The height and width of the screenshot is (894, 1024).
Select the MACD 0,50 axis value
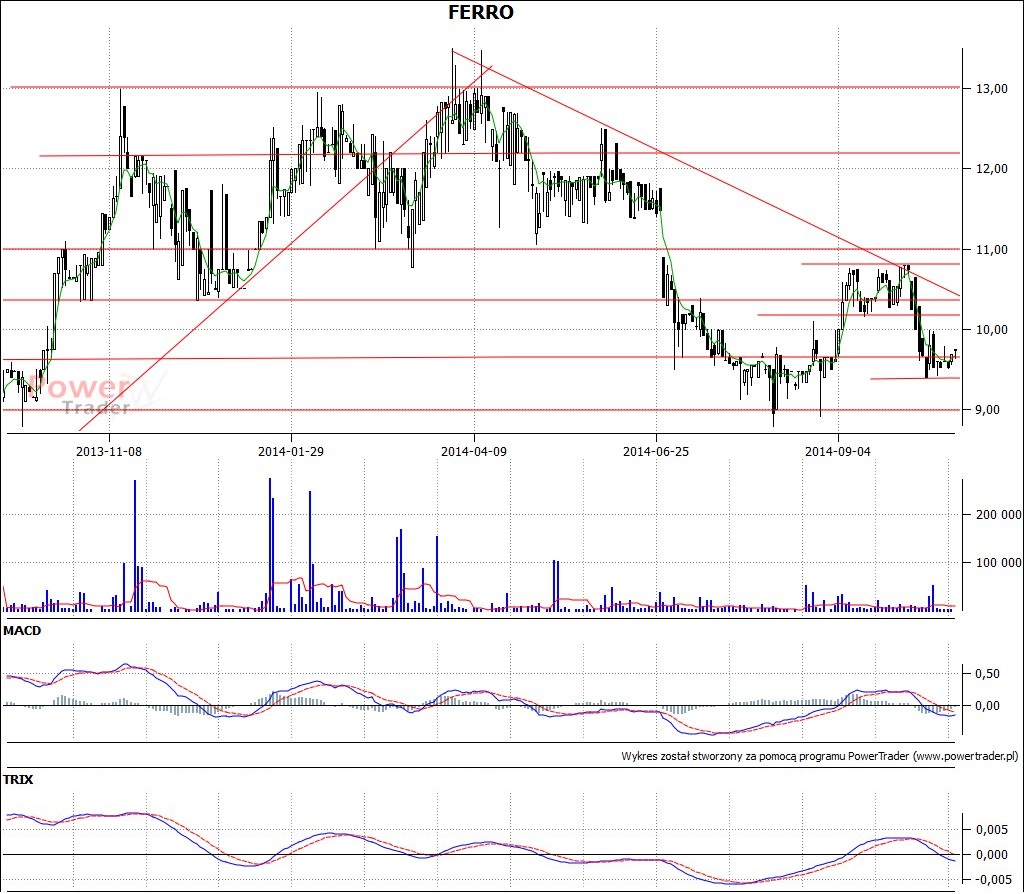point(987,674)
